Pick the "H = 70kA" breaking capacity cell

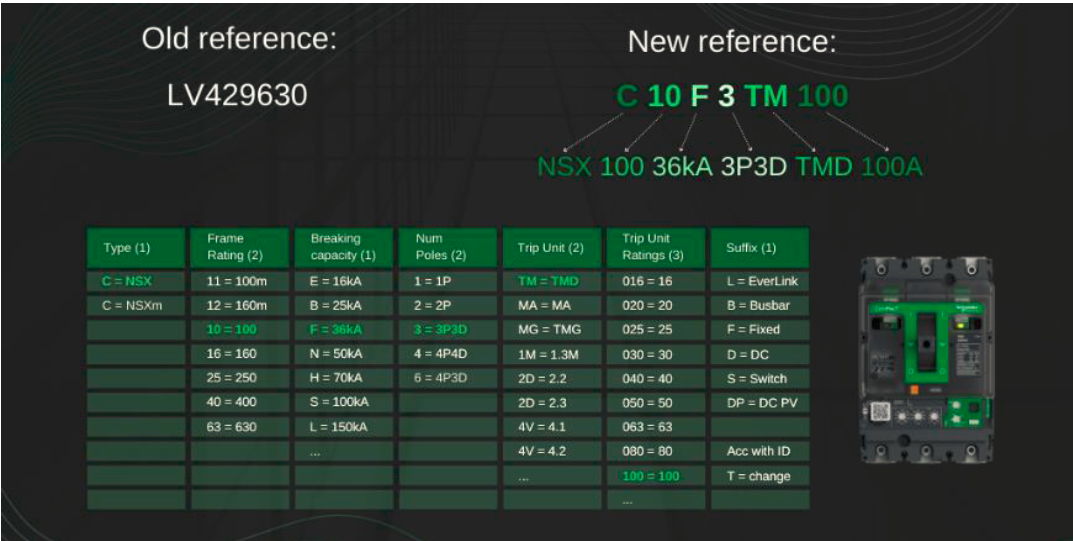pyautogui.click(x=344, y=378)
